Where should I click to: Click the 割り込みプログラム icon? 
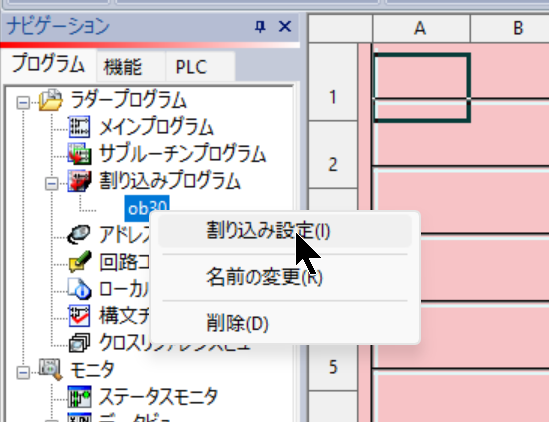point(79,181)
